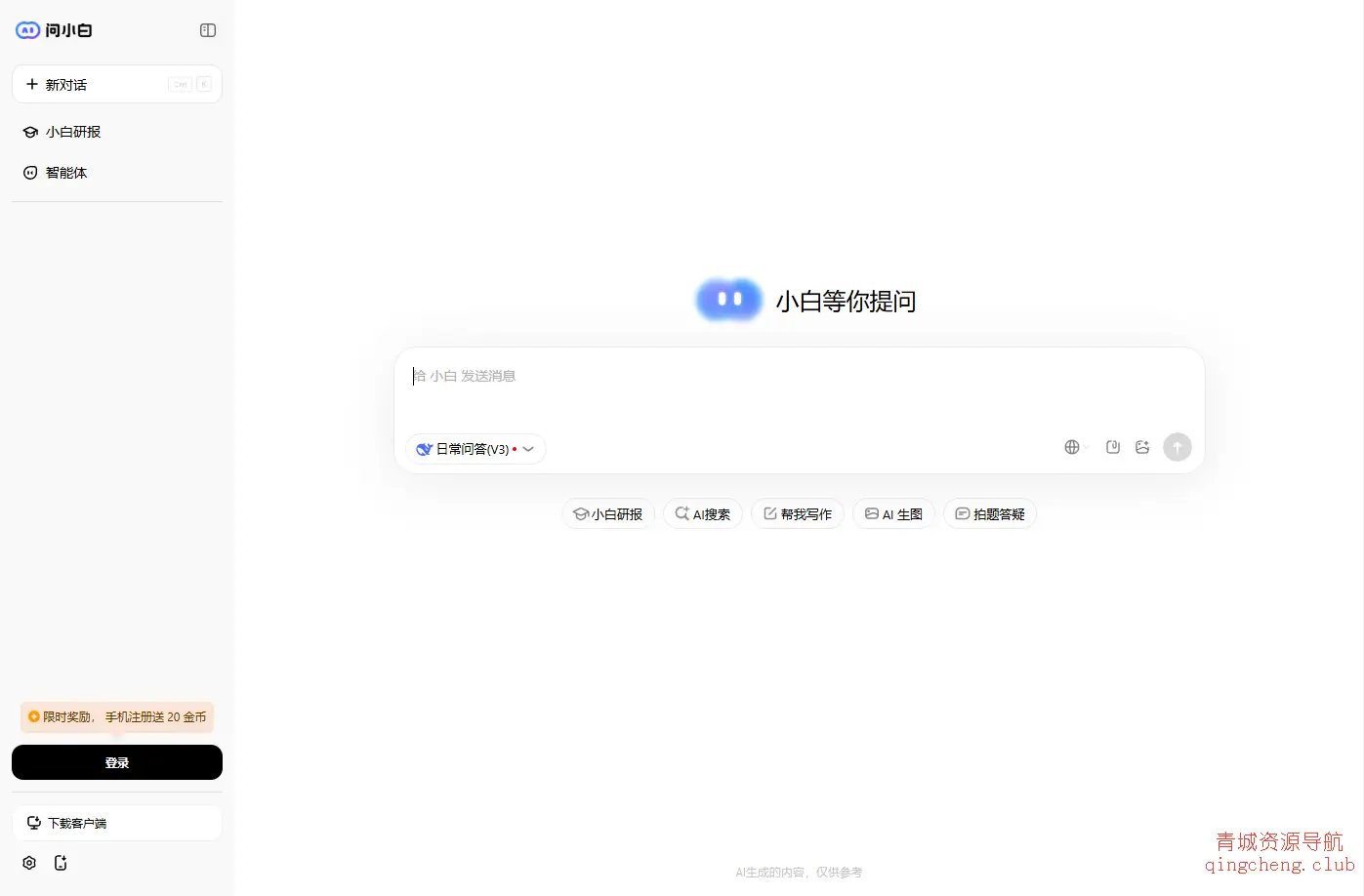Open the 问小白 logo icon at the top left
This screenshot has width=1364, height=896.
(26, 30)
